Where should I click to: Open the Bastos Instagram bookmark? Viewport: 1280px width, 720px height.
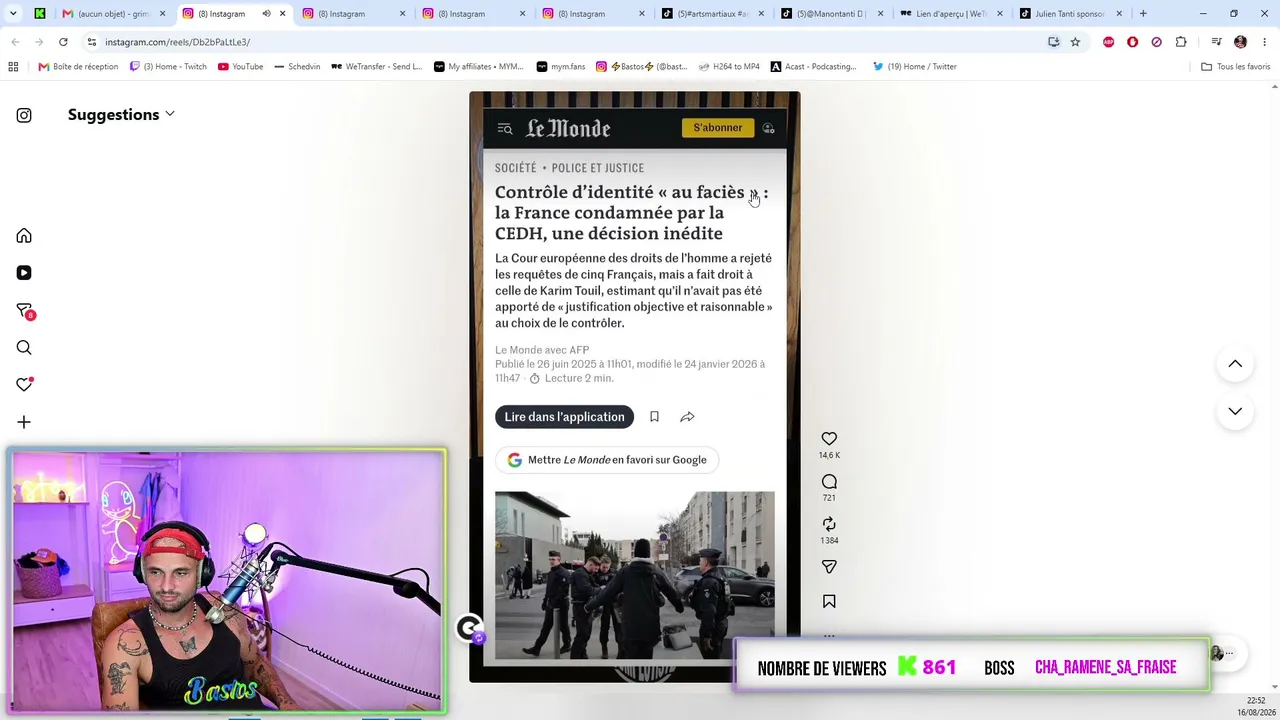(x=641, y=67)
